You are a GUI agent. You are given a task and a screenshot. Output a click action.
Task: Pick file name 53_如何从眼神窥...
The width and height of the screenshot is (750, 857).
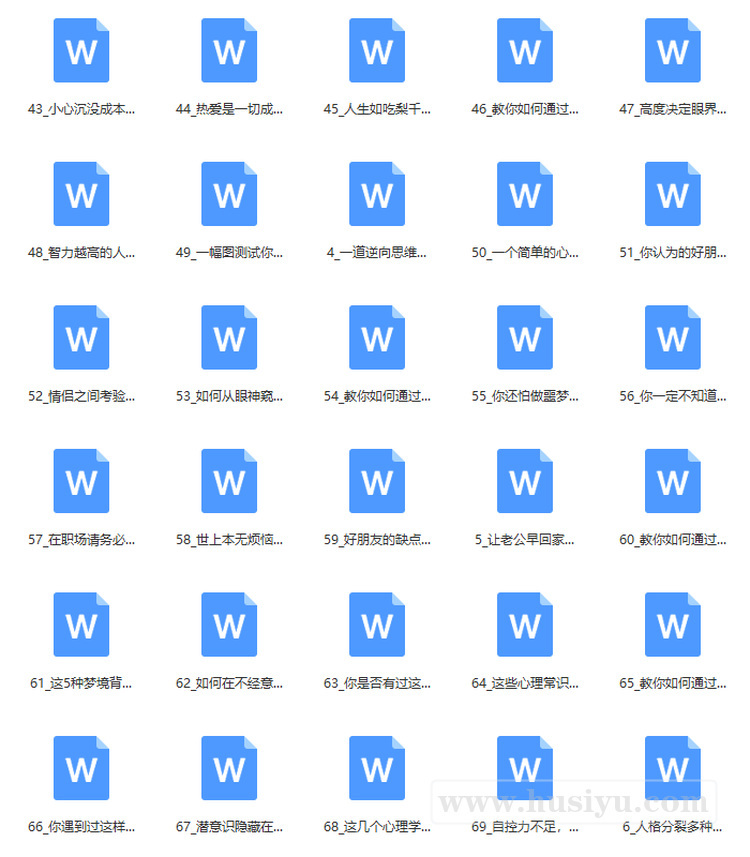229,396
